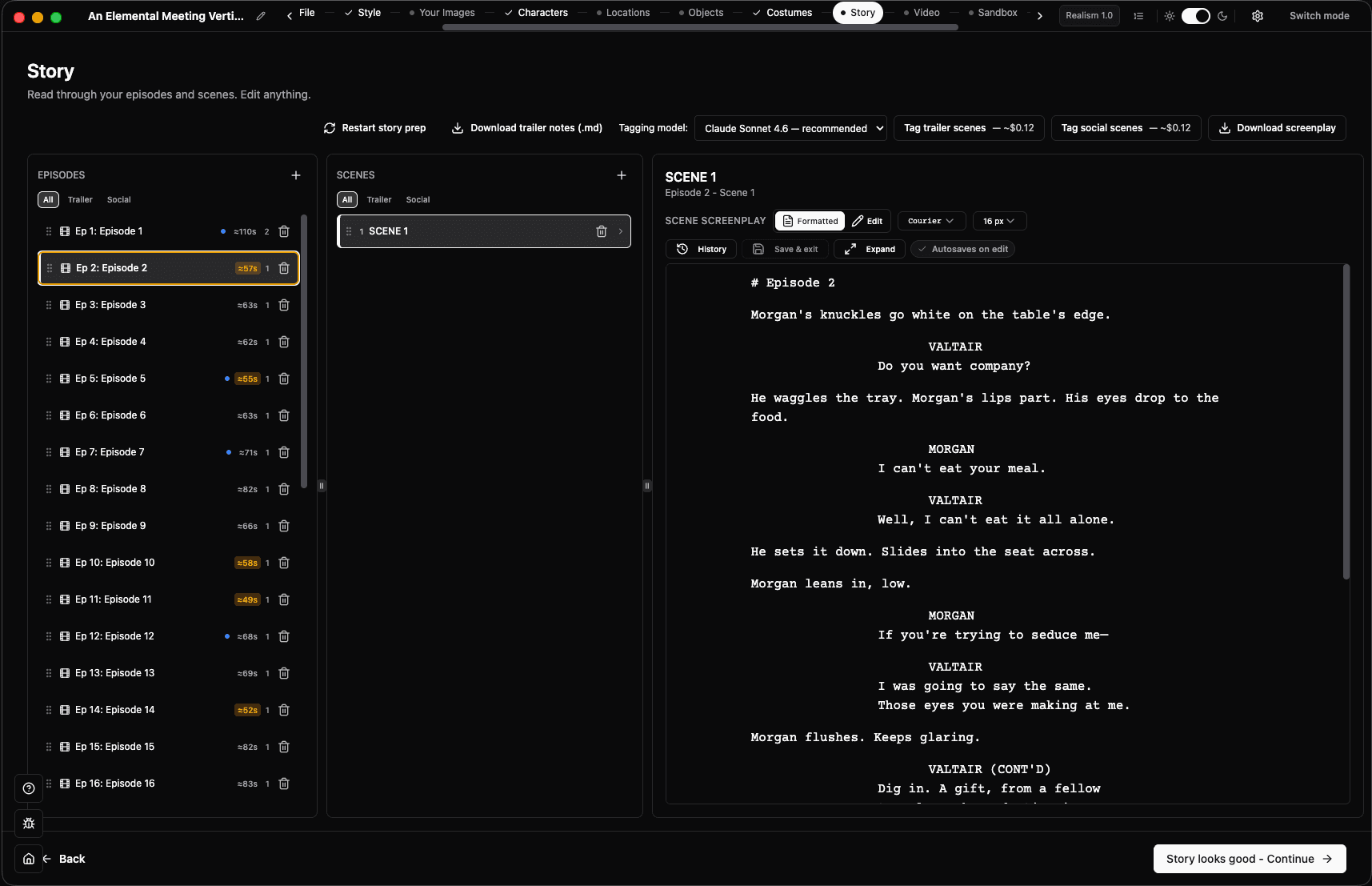Select Ep 12: Episode 12 row

pyautogui.click(x=169, y=636)
